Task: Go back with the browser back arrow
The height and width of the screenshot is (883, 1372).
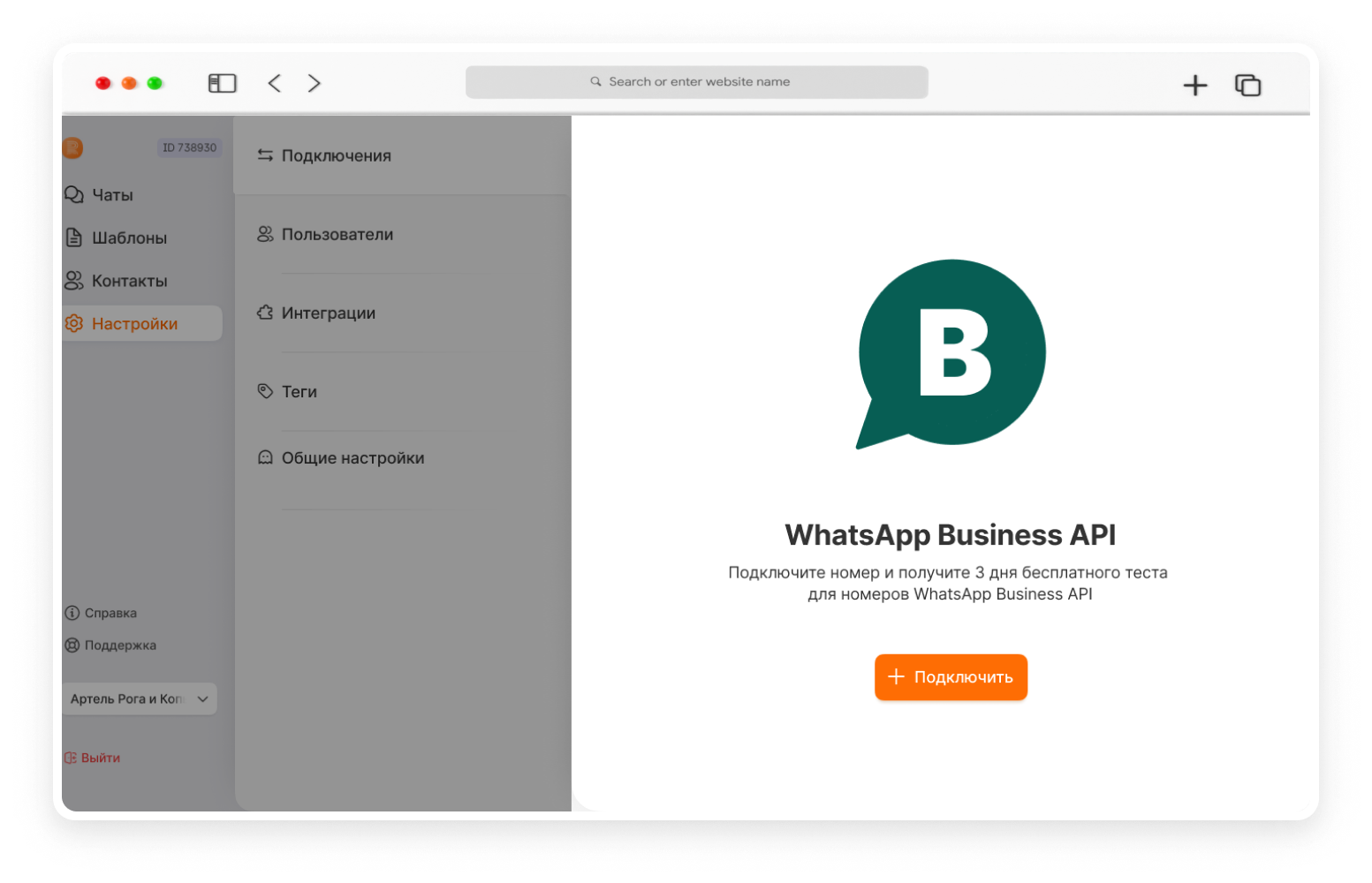Action: (274, 83)
